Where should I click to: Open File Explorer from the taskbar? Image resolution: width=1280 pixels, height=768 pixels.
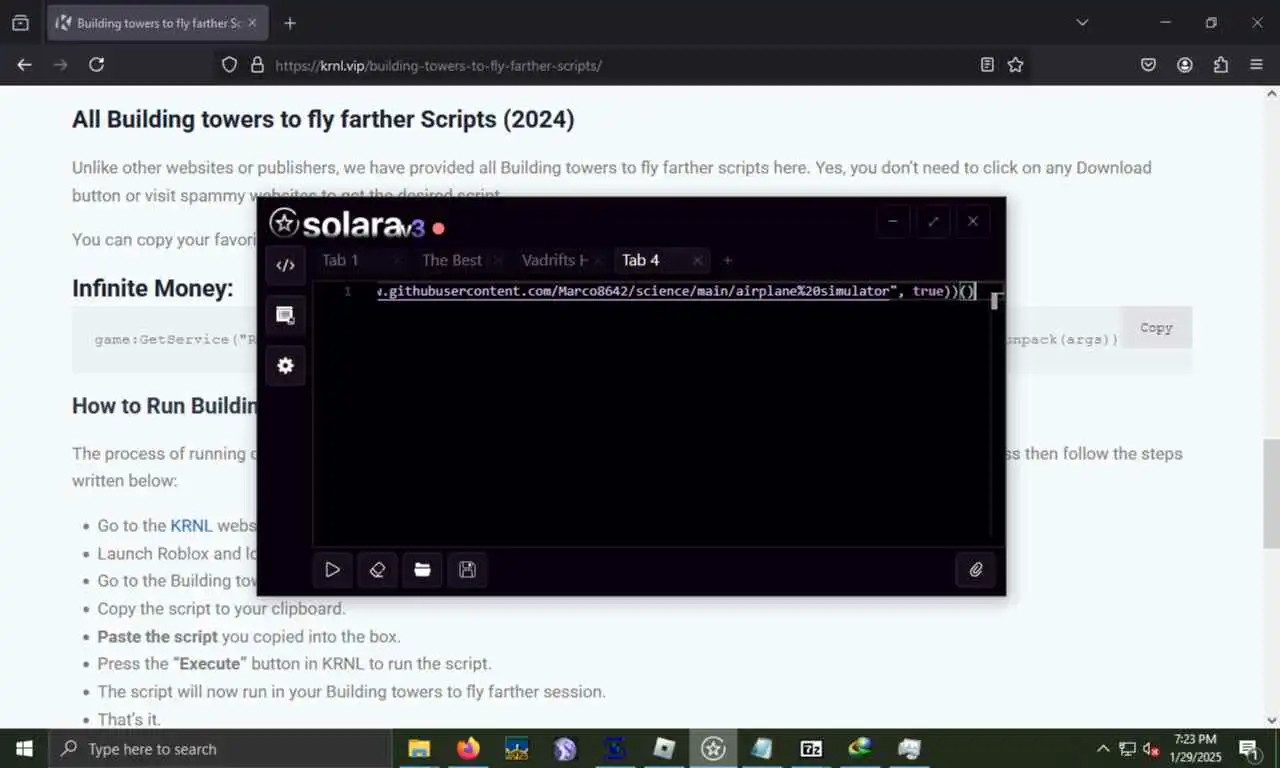419,748
